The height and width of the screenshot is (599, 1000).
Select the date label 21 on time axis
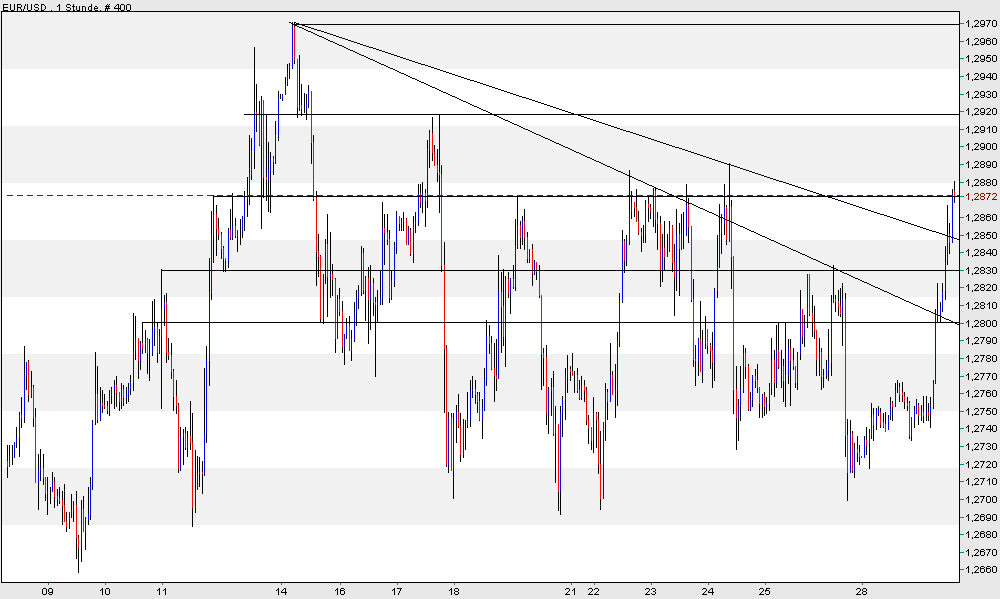coord(571,591)
